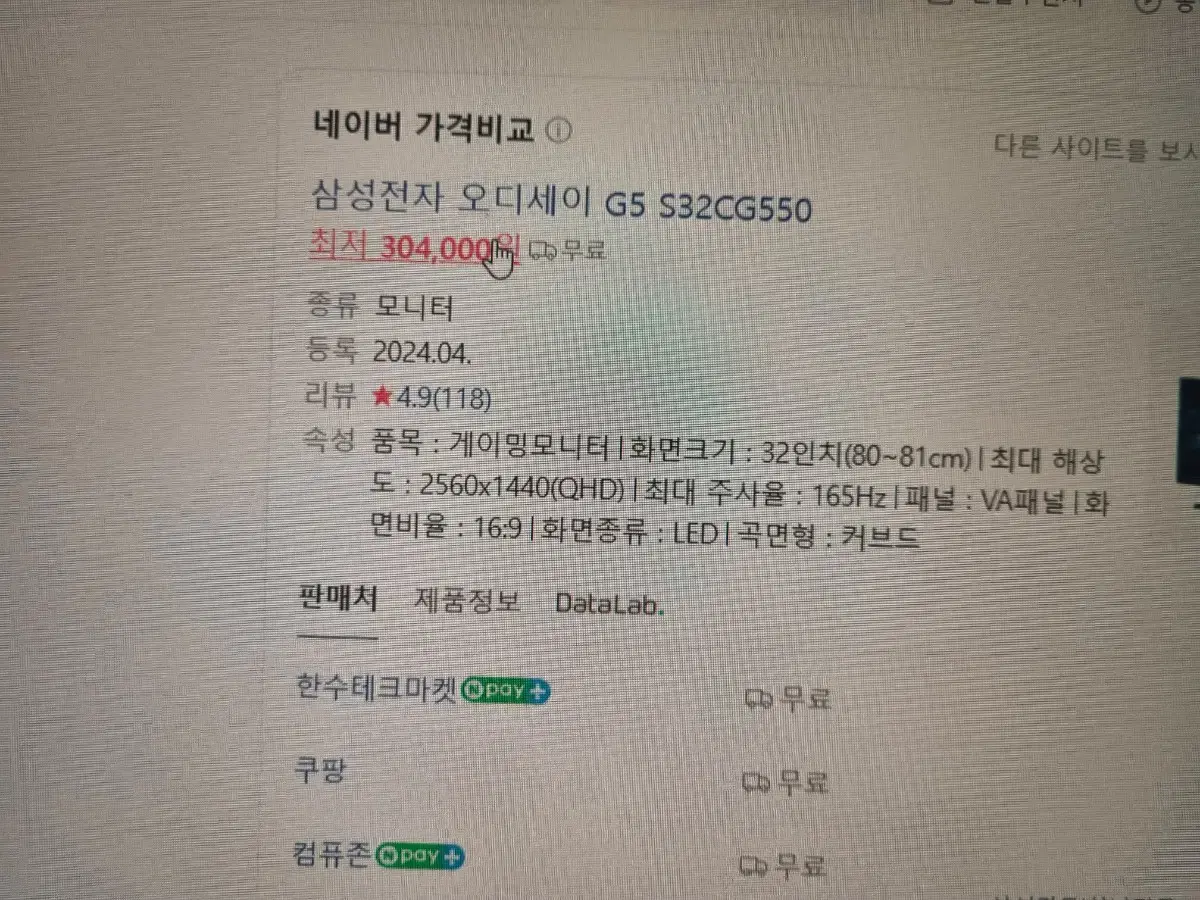The image size is (1200, 900).
Task: Click the shipping truck icon in the 컴퓨존 row
Action: [754, 865]
